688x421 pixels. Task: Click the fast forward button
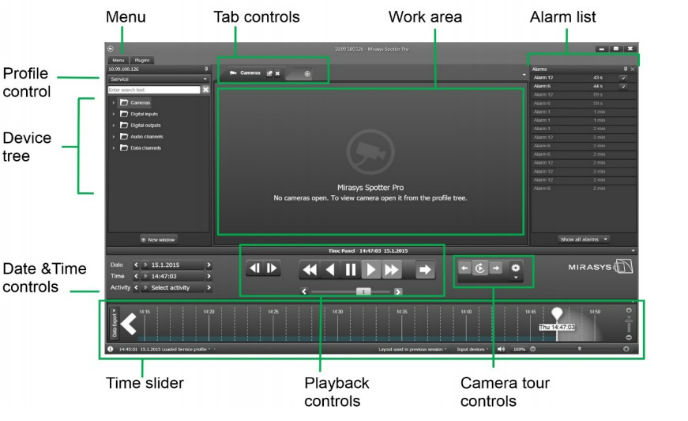point(391,270)
